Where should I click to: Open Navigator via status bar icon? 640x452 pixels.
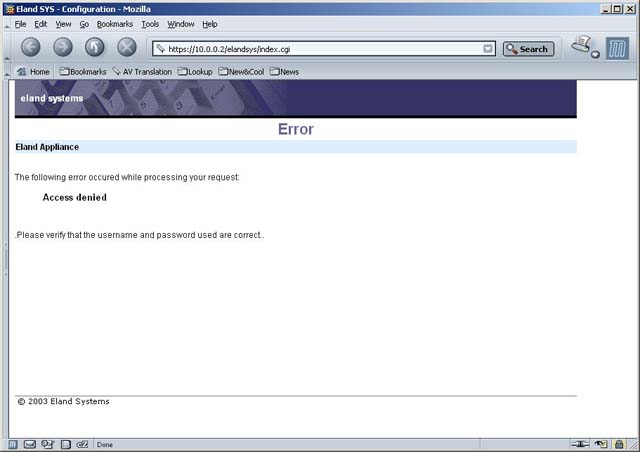[x=13, y=444]
